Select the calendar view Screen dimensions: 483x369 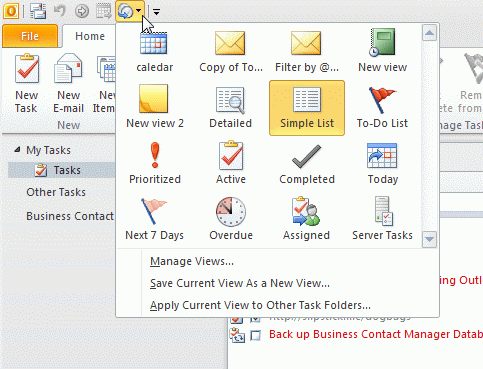[x=155, y=52]
